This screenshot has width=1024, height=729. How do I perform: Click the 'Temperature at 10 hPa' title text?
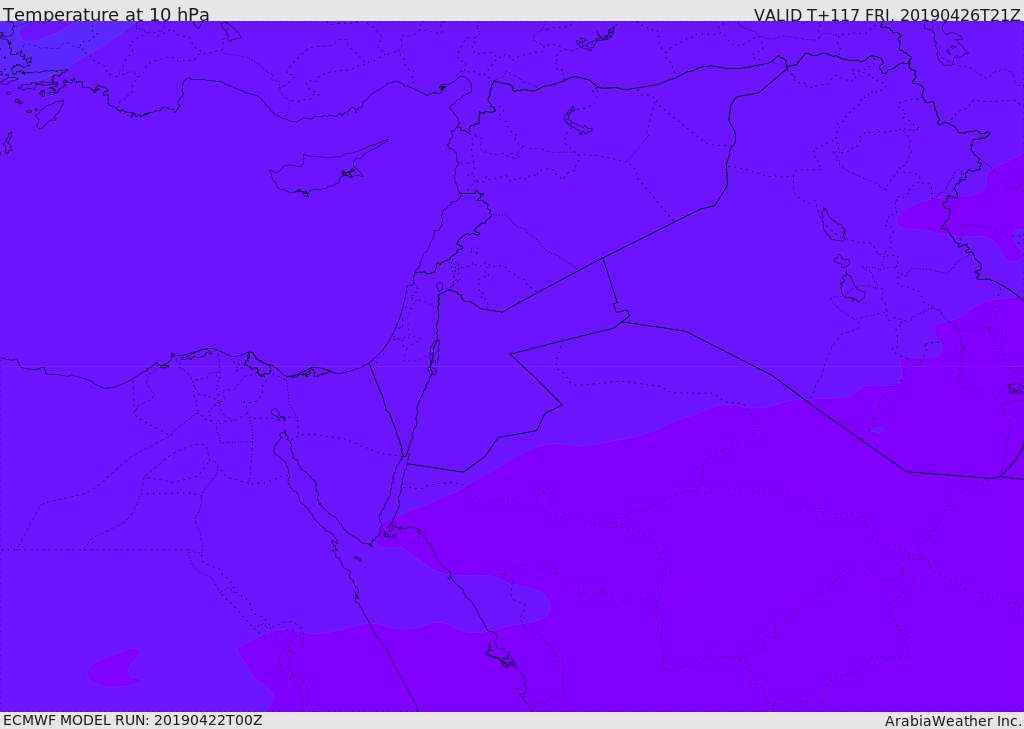pyautogui.click(x=106, y=14)
